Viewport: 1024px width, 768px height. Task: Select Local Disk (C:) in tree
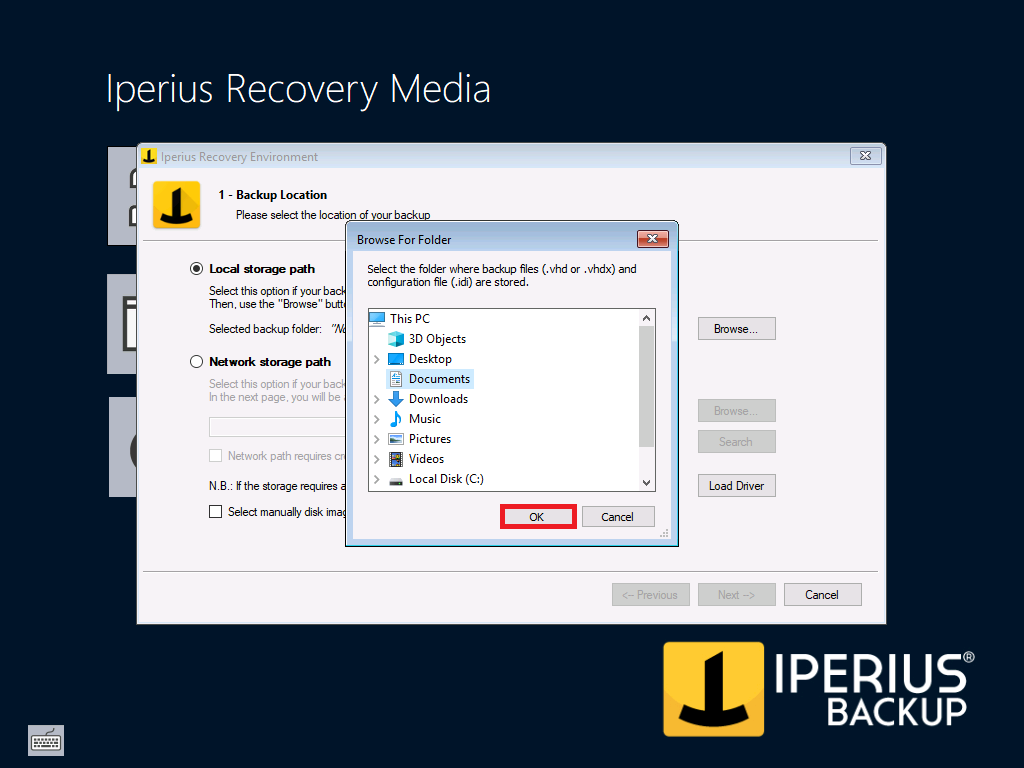click(x=446, y=479)
